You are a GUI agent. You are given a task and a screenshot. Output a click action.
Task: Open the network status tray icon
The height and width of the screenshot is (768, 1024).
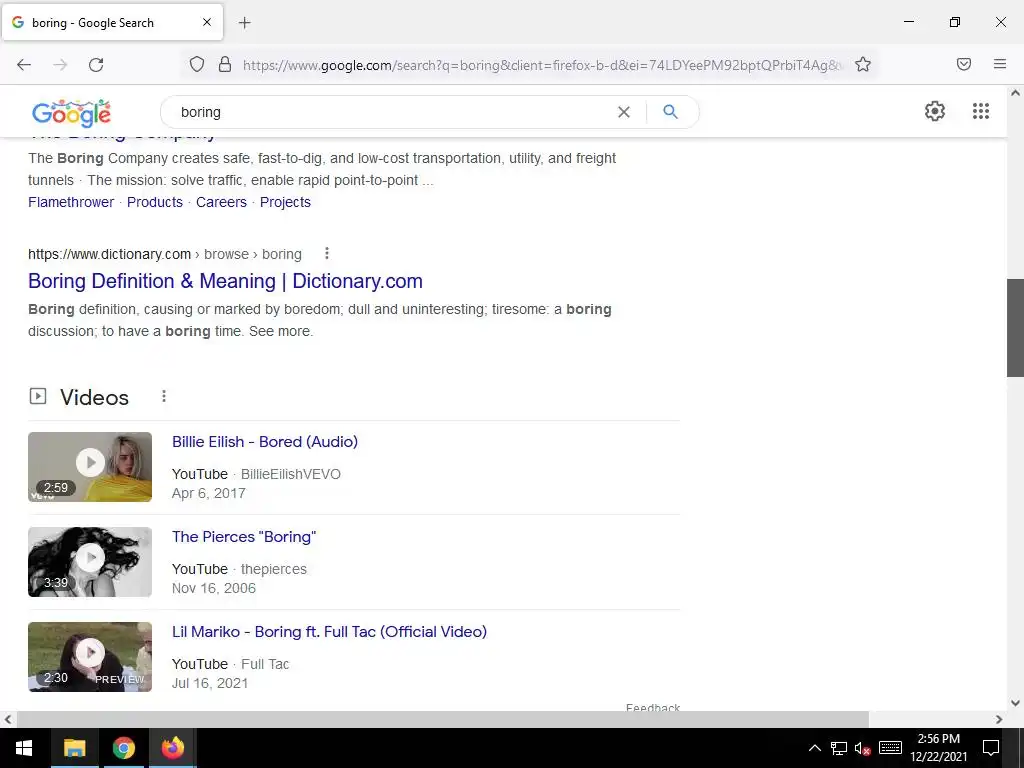click(x=839, y=748)
